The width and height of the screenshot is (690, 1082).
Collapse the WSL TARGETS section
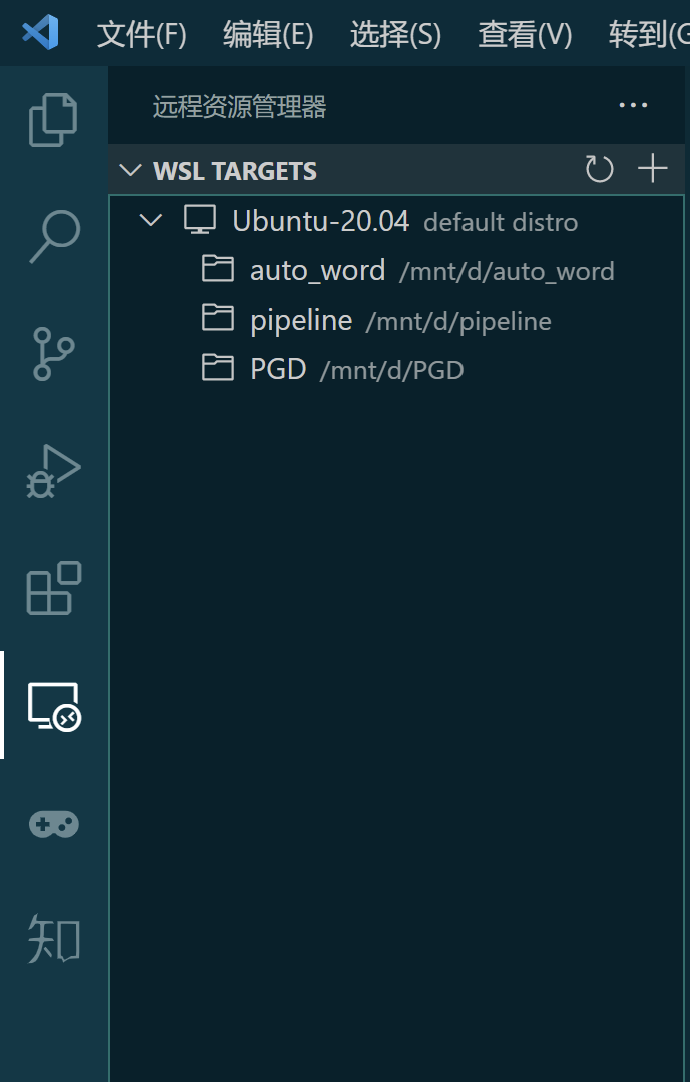tap(129, 171)
